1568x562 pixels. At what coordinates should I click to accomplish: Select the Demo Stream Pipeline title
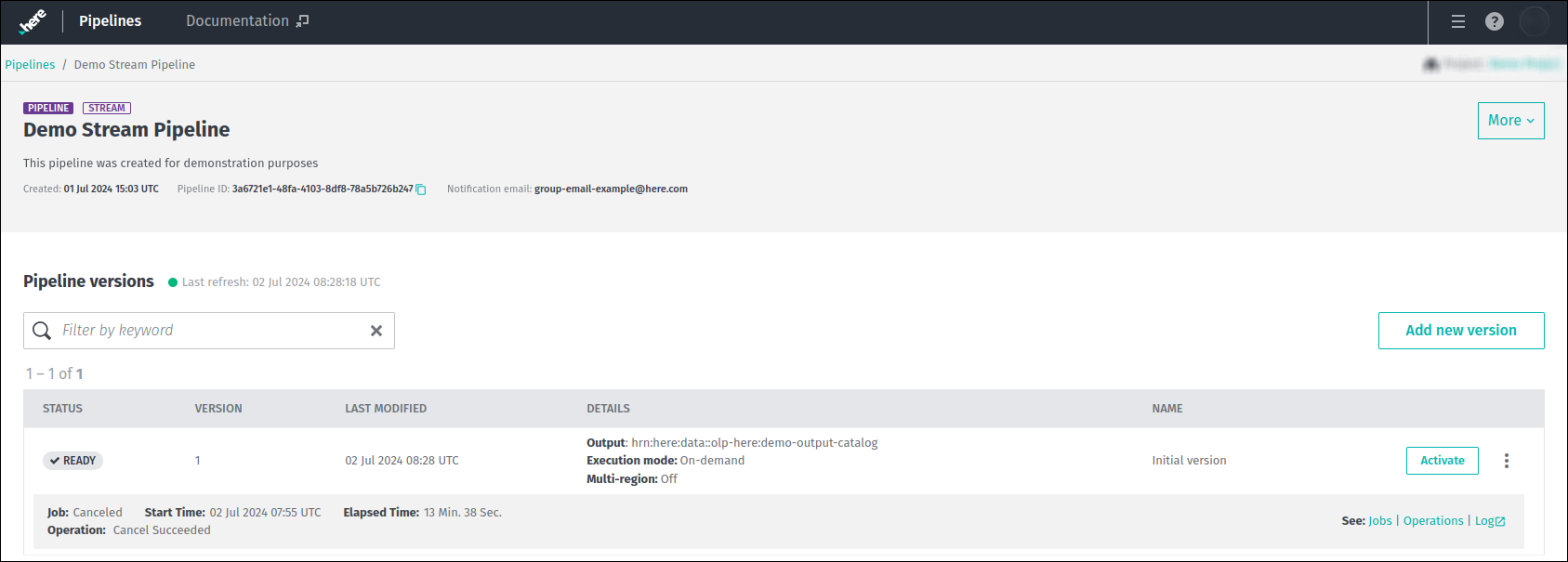[126, 130]
